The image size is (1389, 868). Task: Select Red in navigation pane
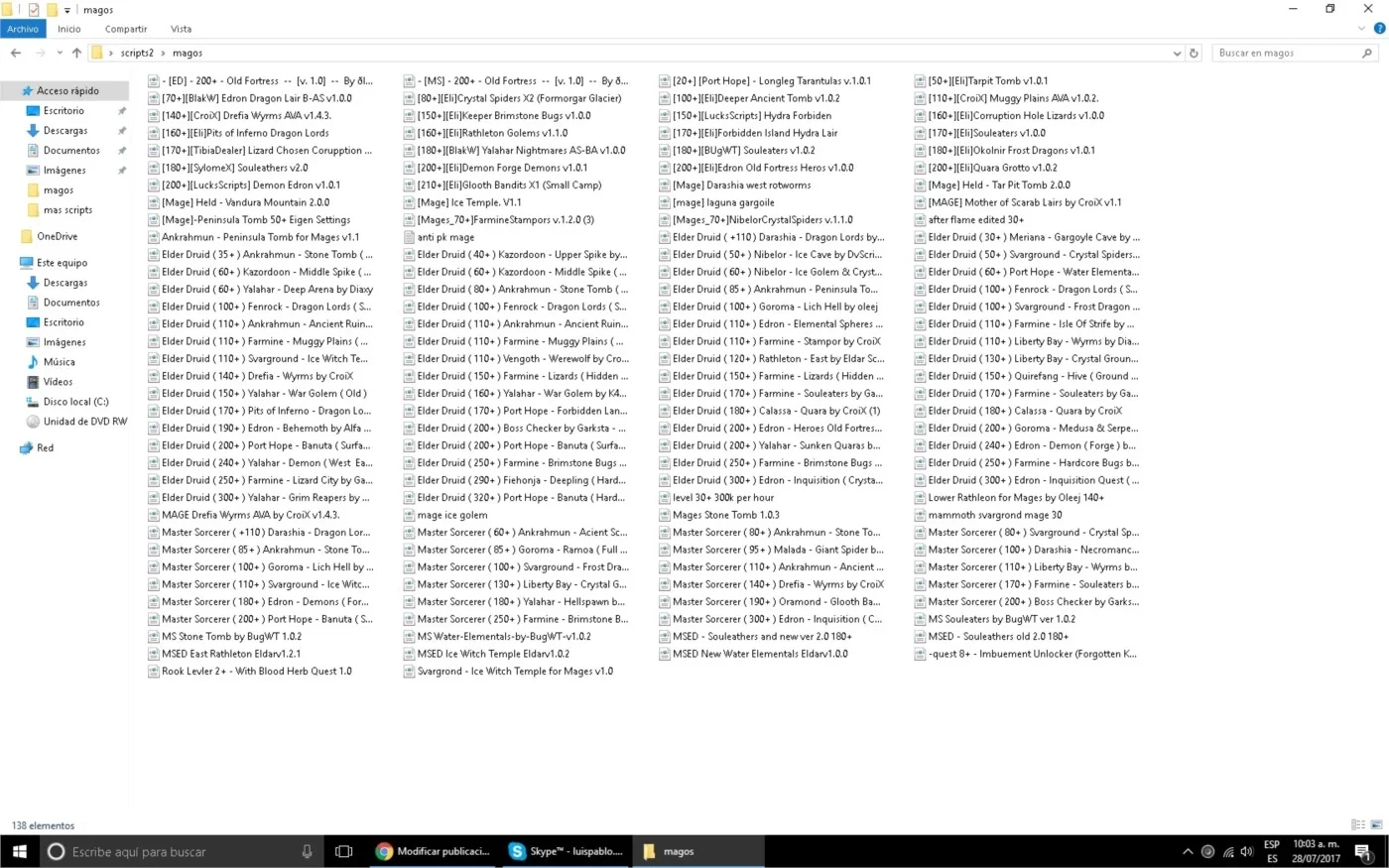click(45, 448)
